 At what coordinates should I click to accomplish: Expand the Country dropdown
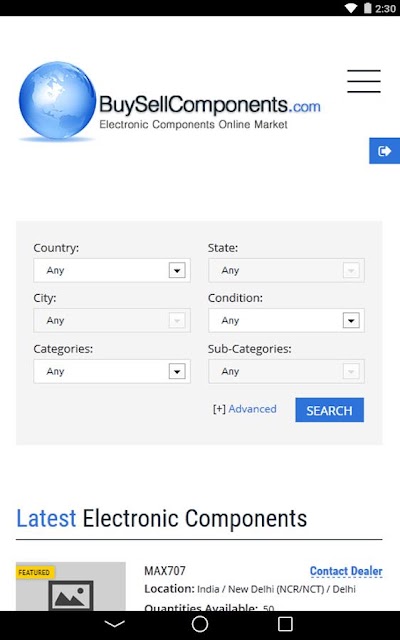tap(112, 270)
